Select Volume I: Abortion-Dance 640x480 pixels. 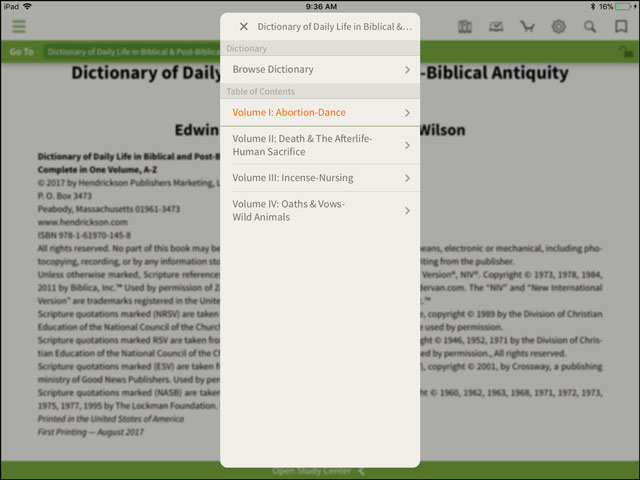point(320,112)
